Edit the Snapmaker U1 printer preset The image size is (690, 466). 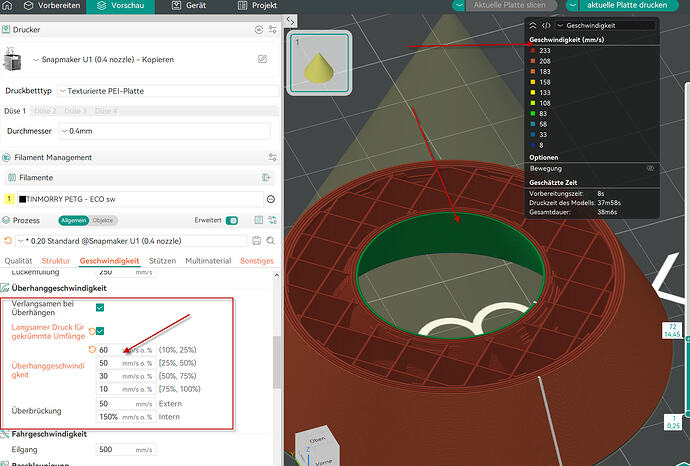(262, 59)
